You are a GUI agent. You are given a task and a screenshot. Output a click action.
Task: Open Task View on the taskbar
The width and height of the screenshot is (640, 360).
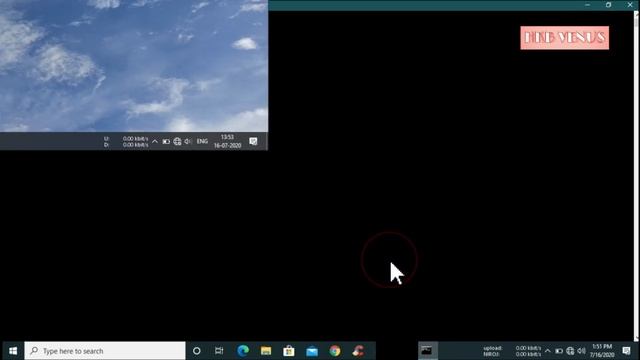[219, 351]
